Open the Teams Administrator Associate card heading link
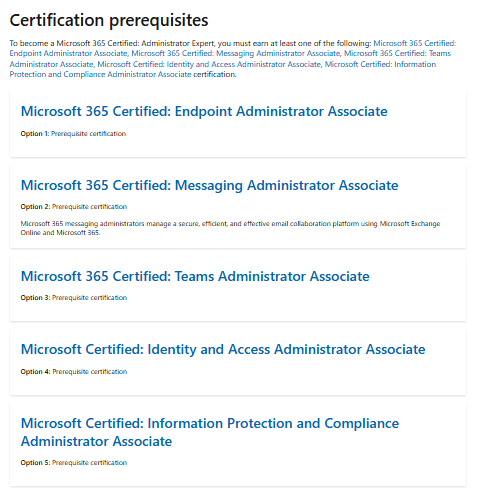The height and width of the screenshot is (494, 485). [x=195, y=276]
